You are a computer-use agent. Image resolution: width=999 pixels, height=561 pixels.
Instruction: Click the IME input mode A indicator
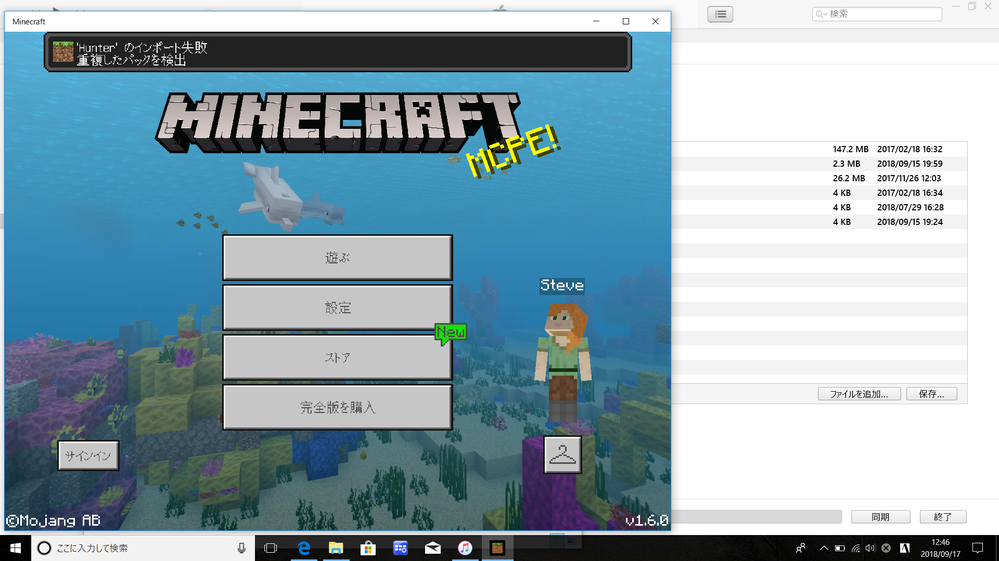[905, 548]
